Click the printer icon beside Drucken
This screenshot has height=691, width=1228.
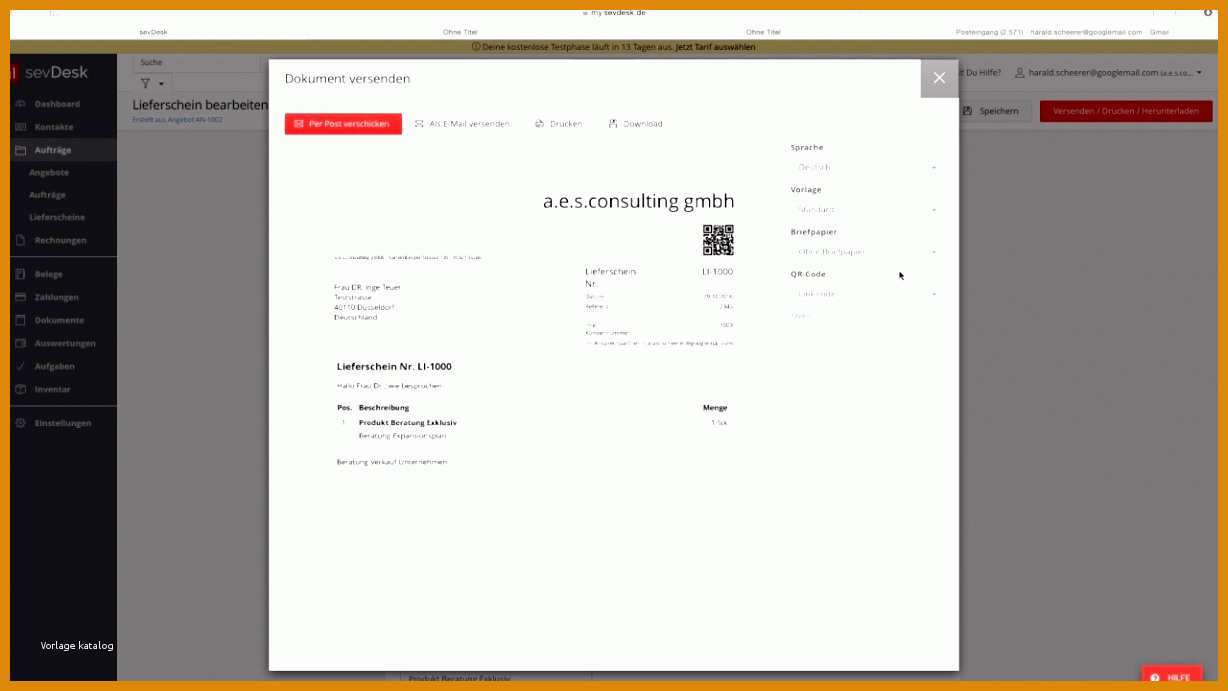click(x=540, y=124)
